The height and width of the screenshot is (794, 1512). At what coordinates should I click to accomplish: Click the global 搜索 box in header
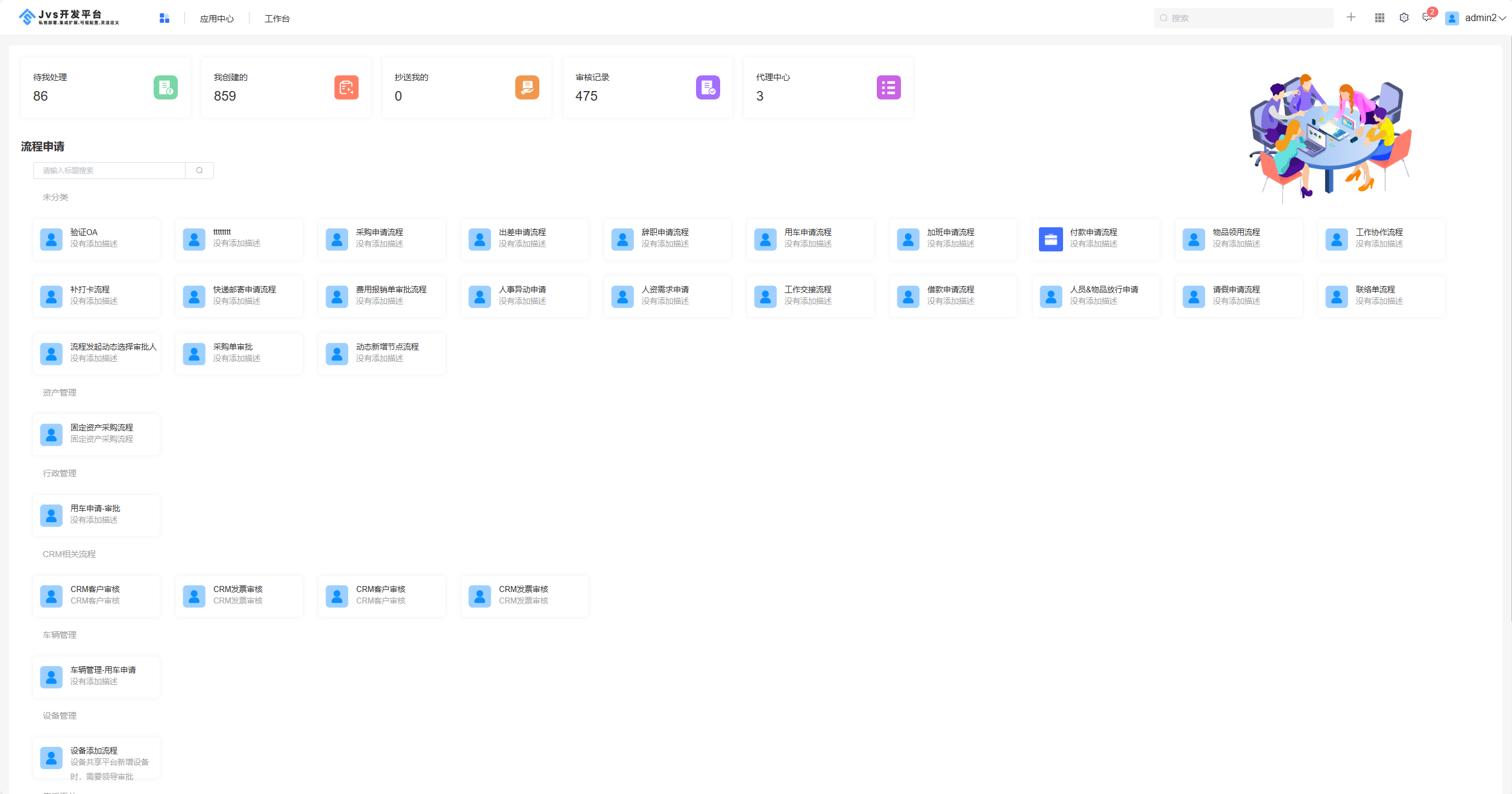click(1244, 18)
